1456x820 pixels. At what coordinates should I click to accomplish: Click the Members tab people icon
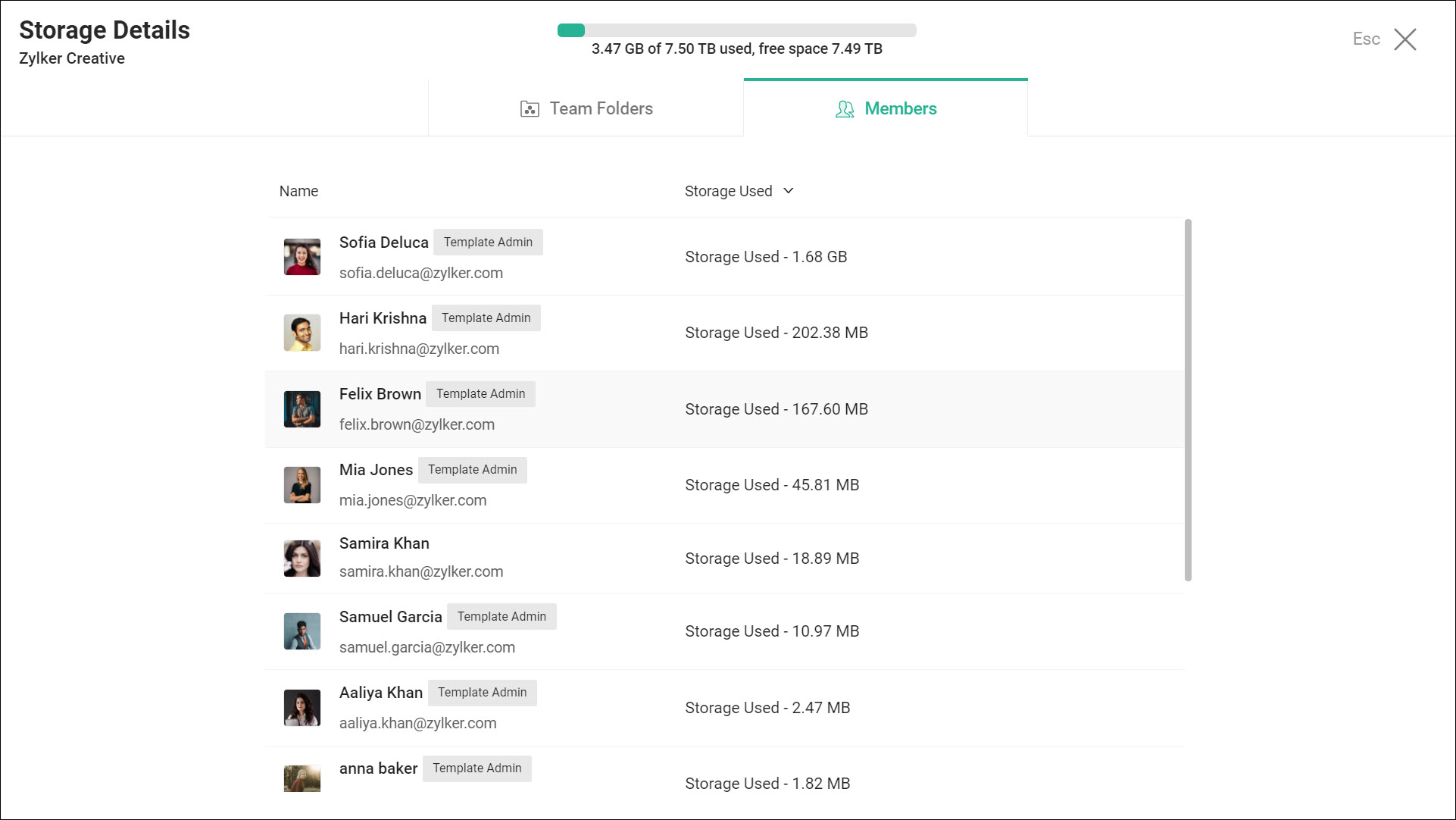tap(845, 109)
